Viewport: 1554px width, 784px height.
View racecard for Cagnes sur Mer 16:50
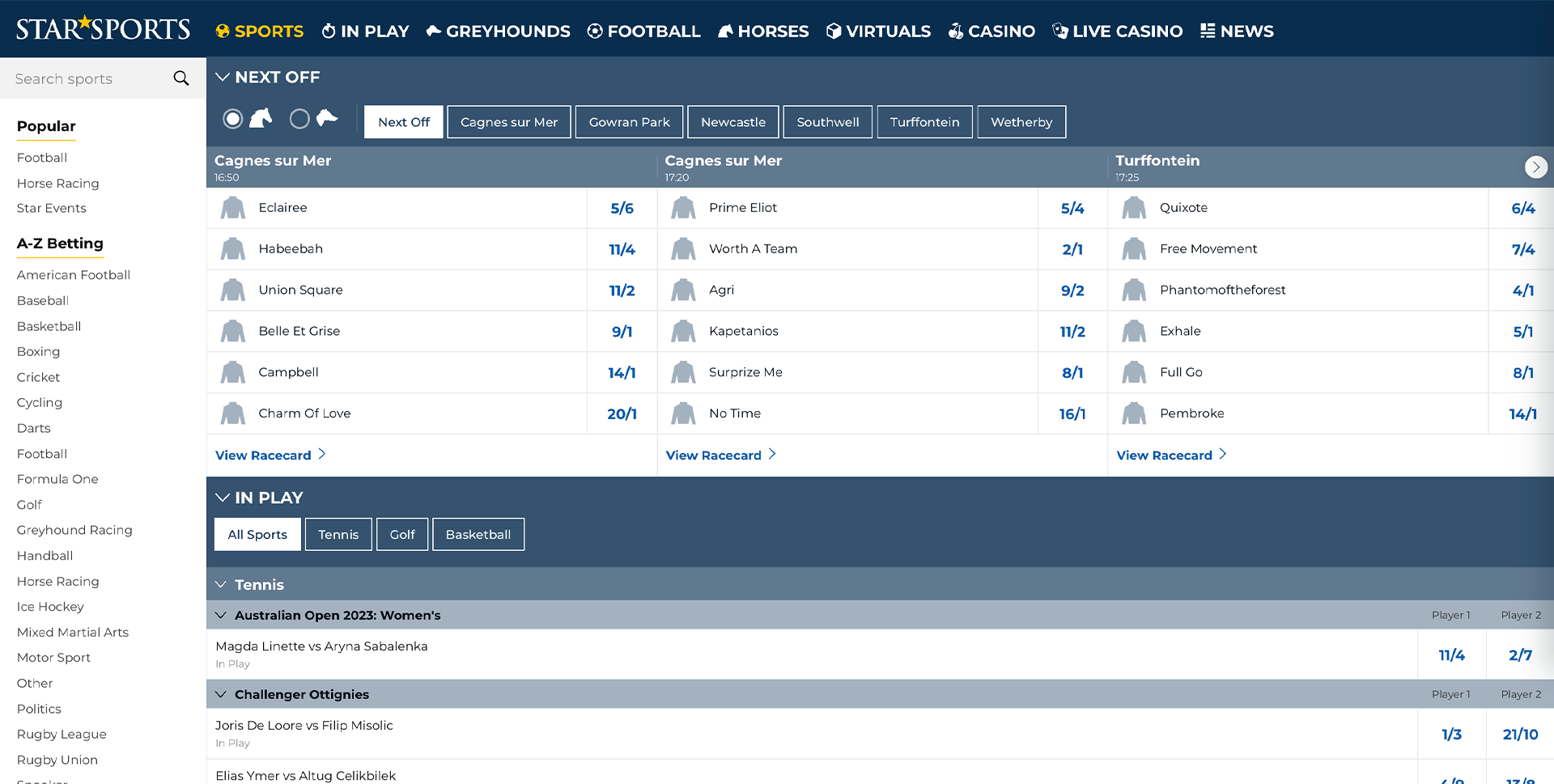(x=270, y=455)
